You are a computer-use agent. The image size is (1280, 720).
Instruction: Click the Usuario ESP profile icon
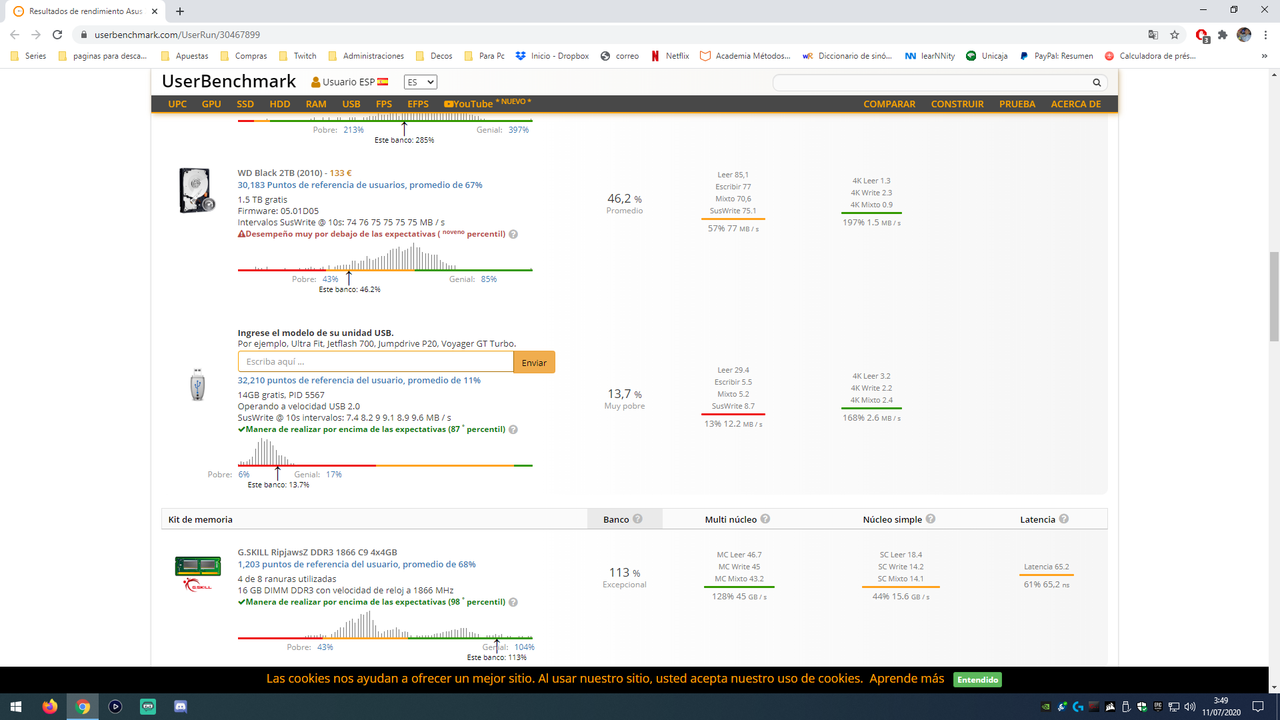point(316,82)
